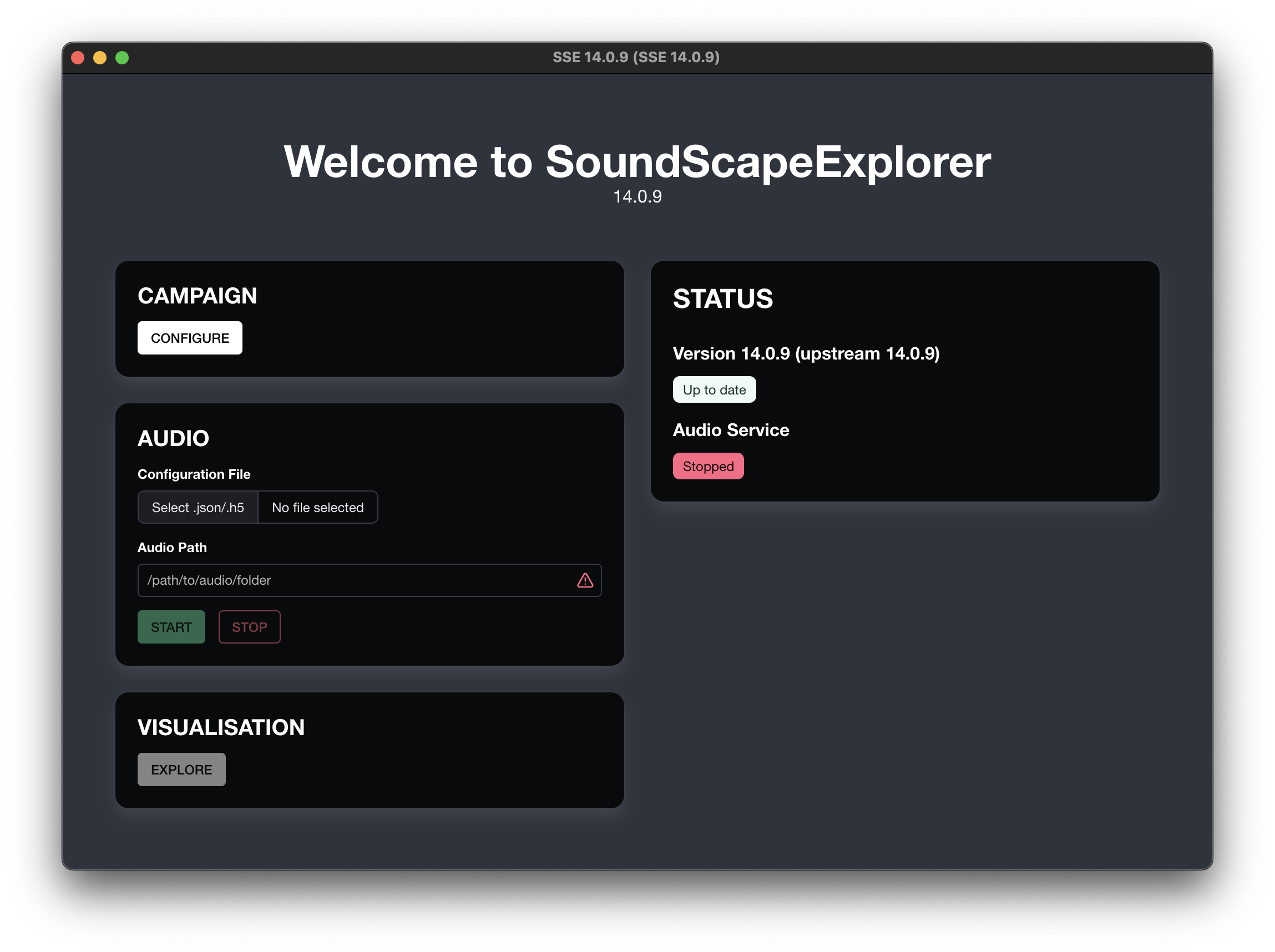The image size is (1275, 952).
Task: Open visualisation with EXPLORE button
Action: point(181,769)
